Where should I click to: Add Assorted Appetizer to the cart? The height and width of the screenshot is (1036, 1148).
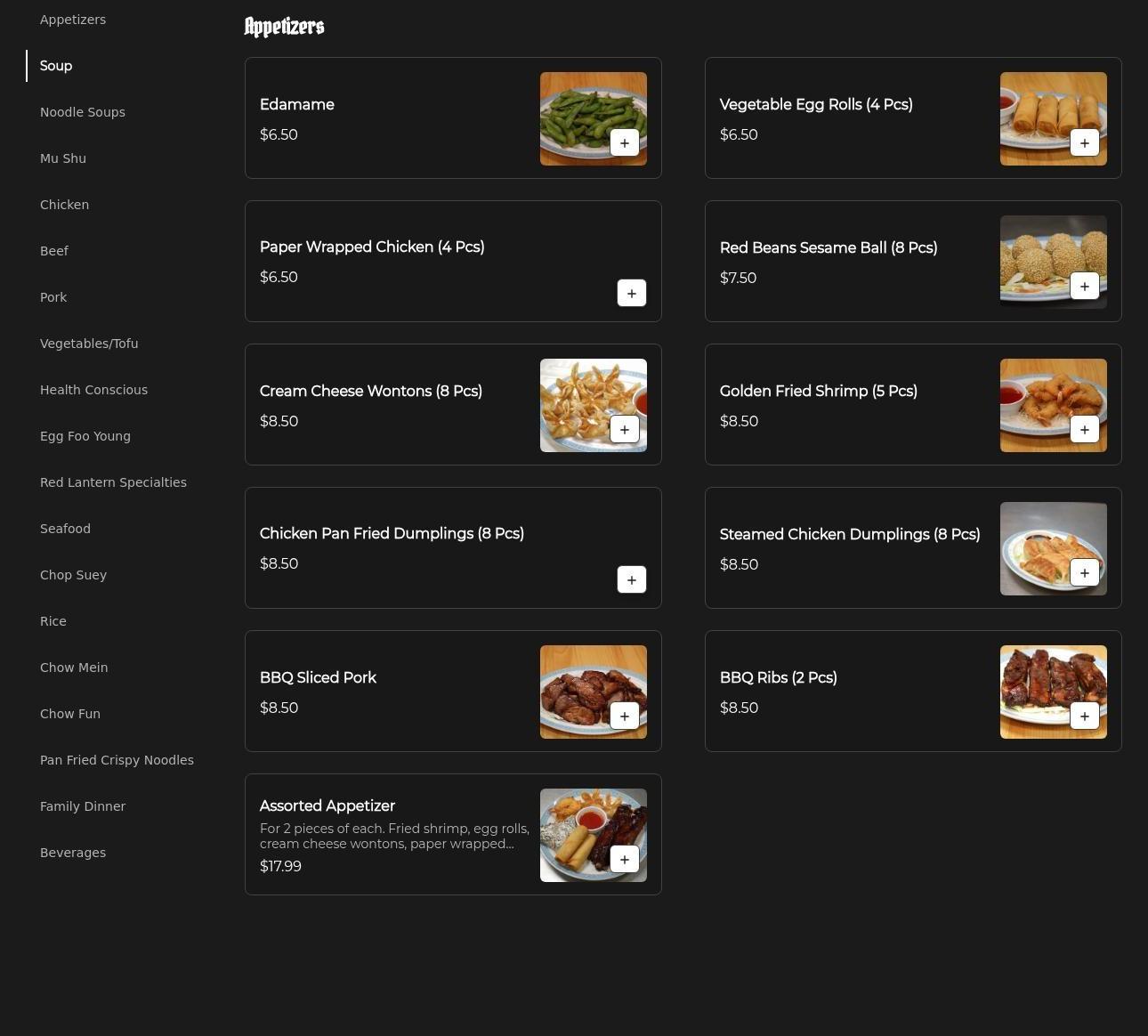coord(624,859)
